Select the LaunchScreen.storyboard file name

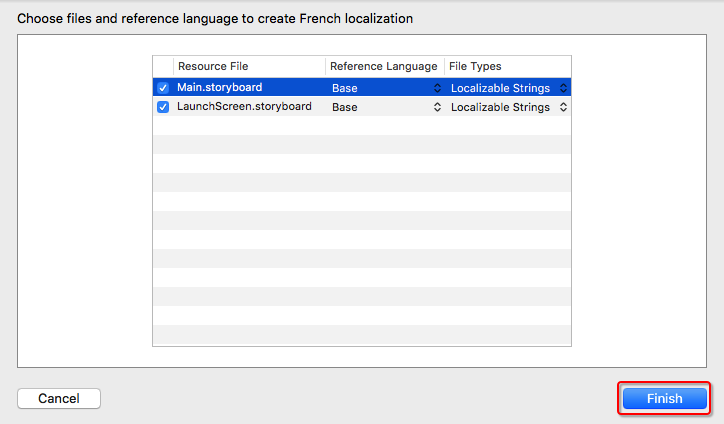(x=244, y=107)
